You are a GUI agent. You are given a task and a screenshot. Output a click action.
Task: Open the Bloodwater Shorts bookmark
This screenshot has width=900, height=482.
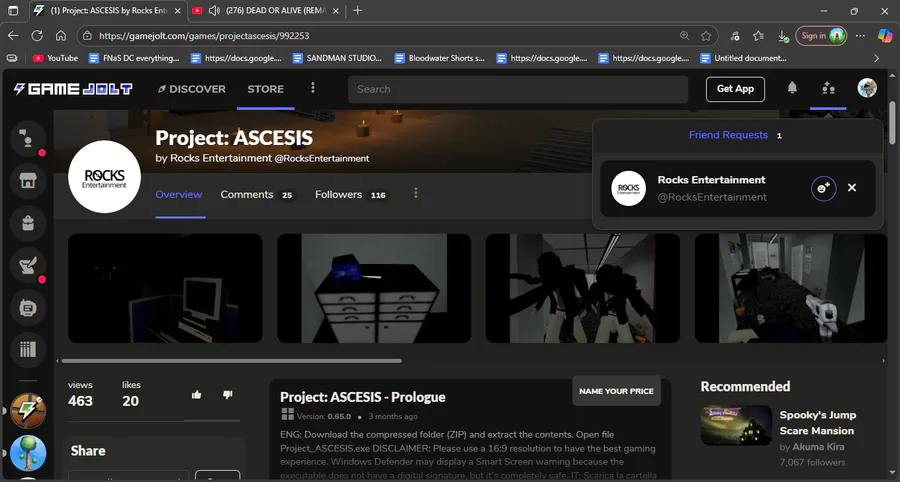tap(440, 58)
